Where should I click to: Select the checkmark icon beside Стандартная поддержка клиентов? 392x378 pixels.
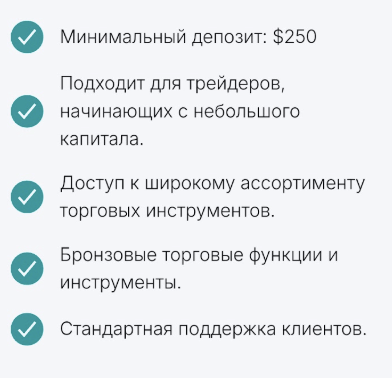click(x=27, y=329)
